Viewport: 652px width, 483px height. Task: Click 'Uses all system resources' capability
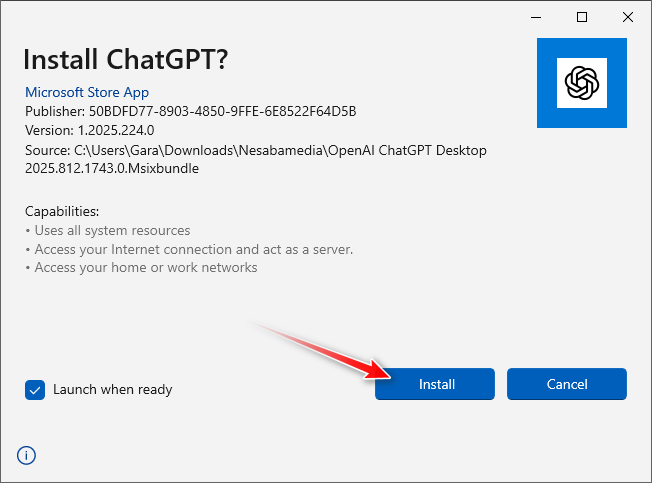(x=112, y=230)
